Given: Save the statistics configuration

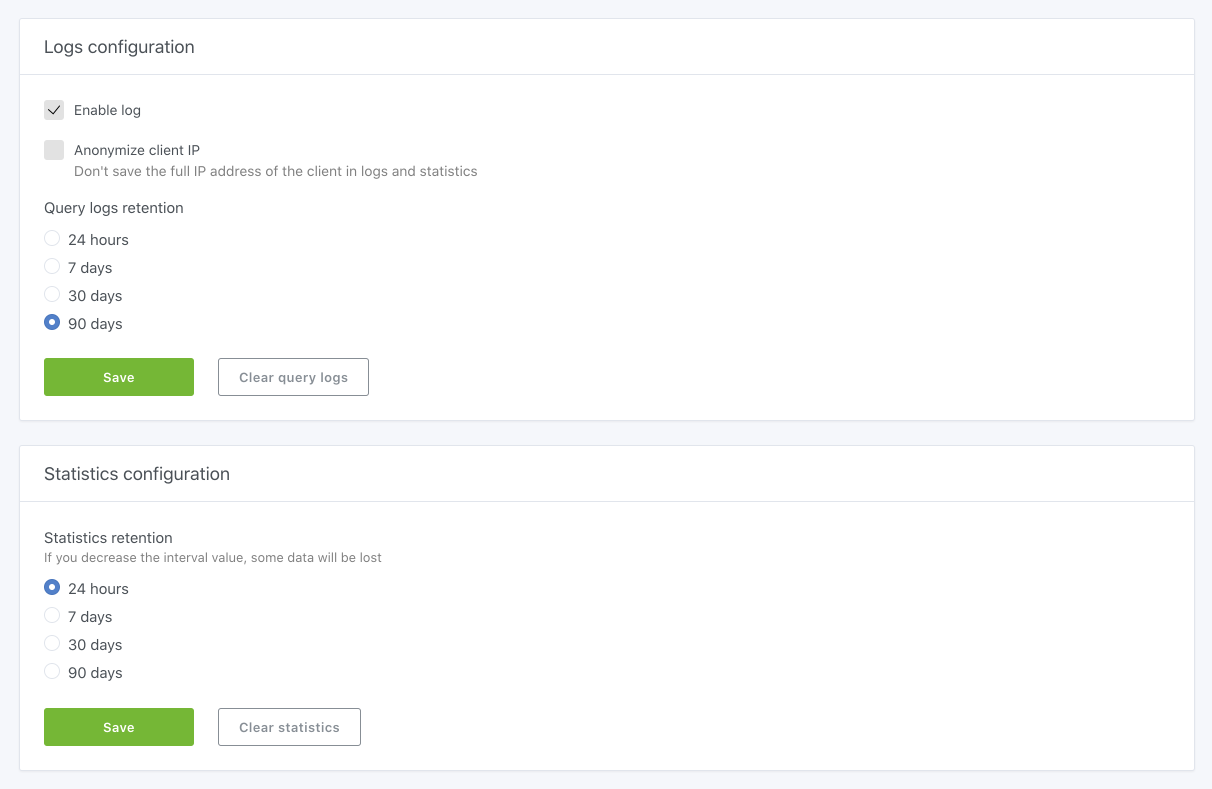Looking at the screenshot, I should point(119,727).
